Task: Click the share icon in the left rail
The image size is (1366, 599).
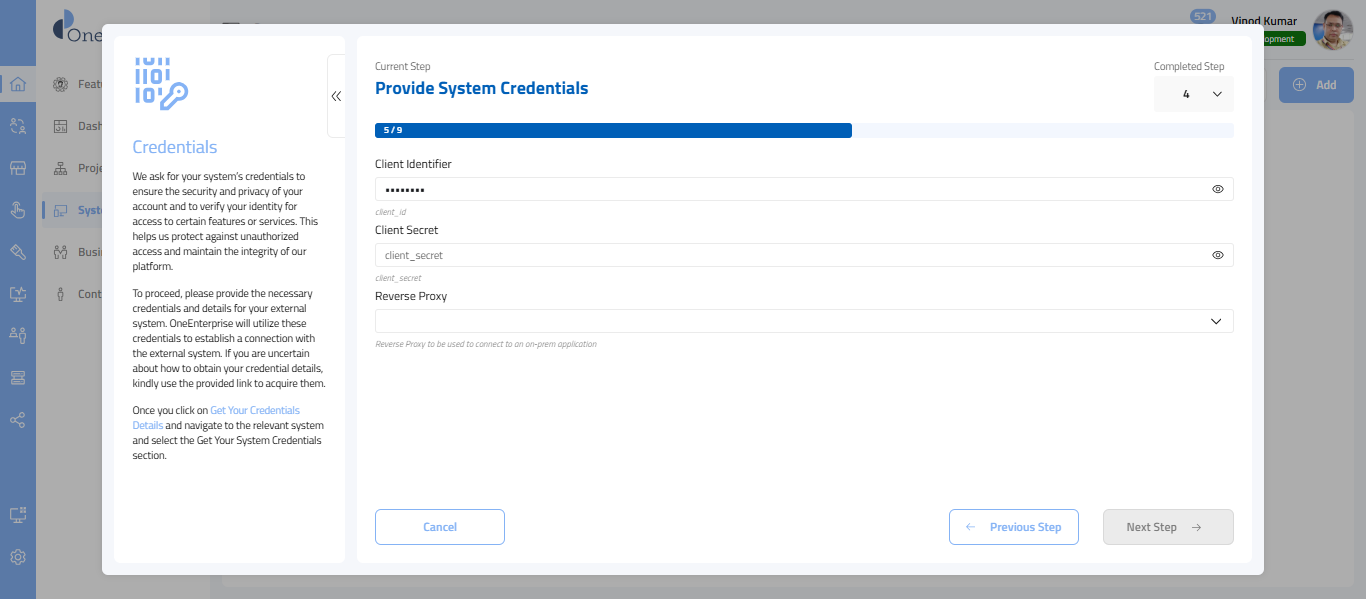Action: pos(18,420)
